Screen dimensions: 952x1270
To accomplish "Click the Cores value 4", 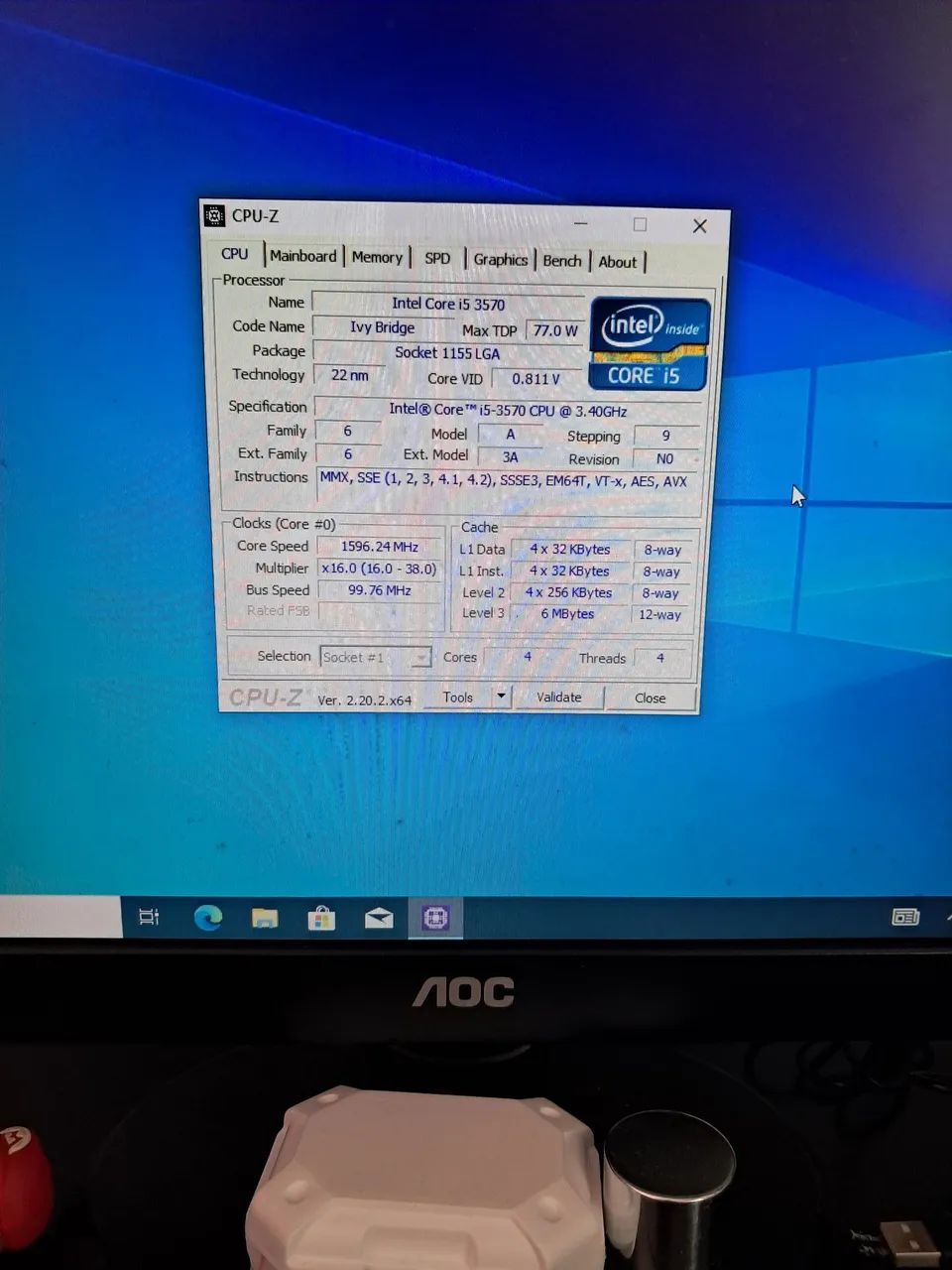I will (527, 657).
